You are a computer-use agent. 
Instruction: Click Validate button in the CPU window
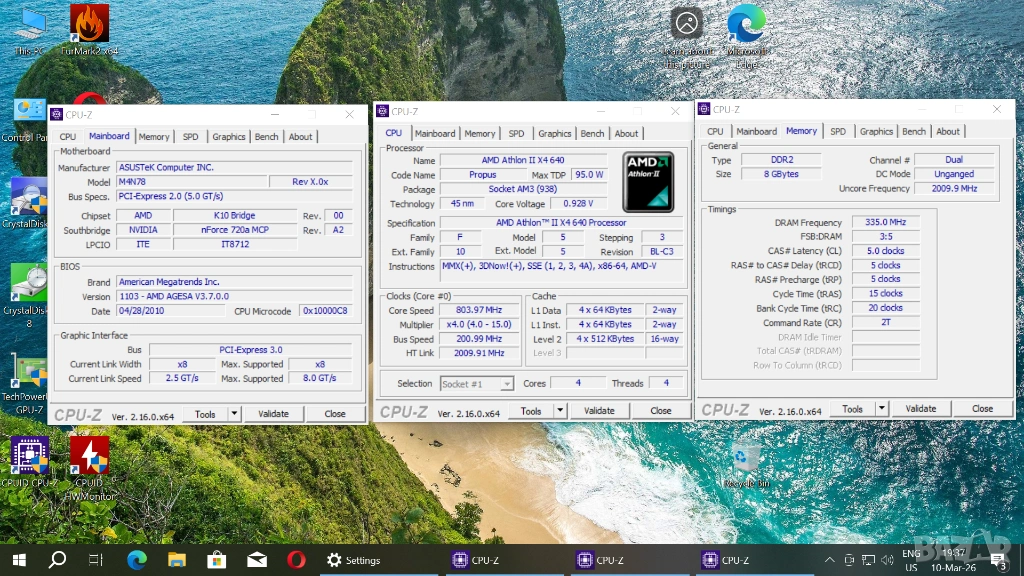pyautogui.click(x=599, y=410)
